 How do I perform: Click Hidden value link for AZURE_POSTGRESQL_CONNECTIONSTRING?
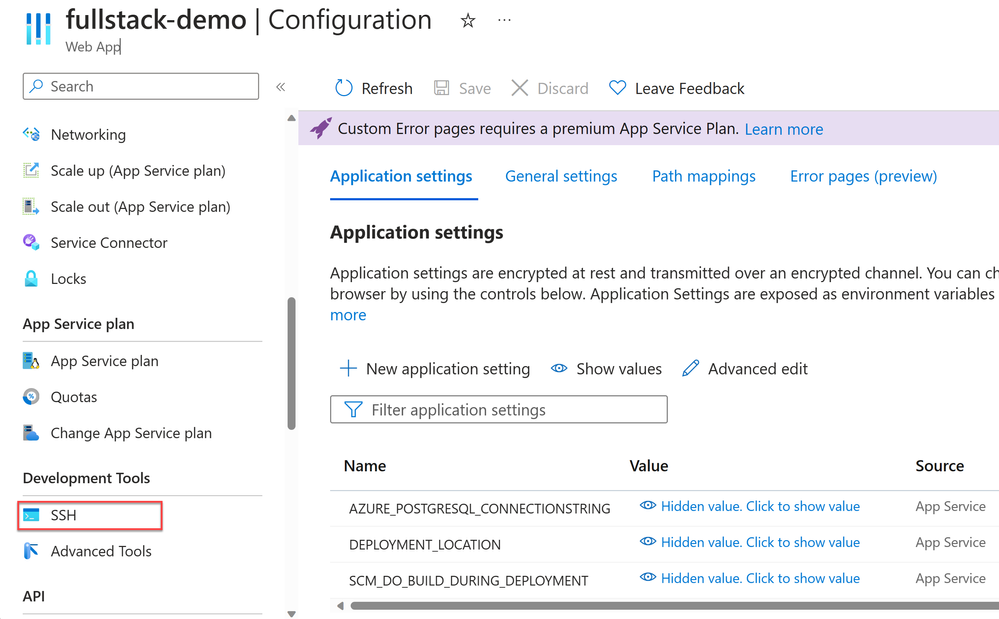click(x=760, y=506)
